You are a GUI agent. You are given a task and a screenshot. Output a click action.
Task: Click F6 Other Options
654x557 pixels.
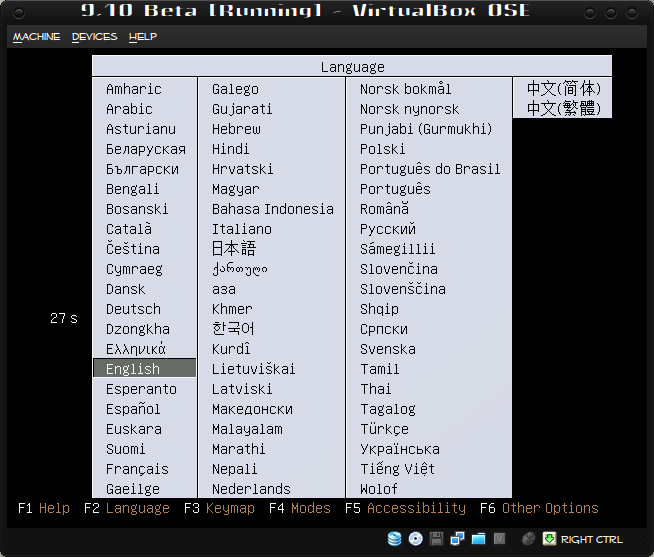tap(539, 508)
